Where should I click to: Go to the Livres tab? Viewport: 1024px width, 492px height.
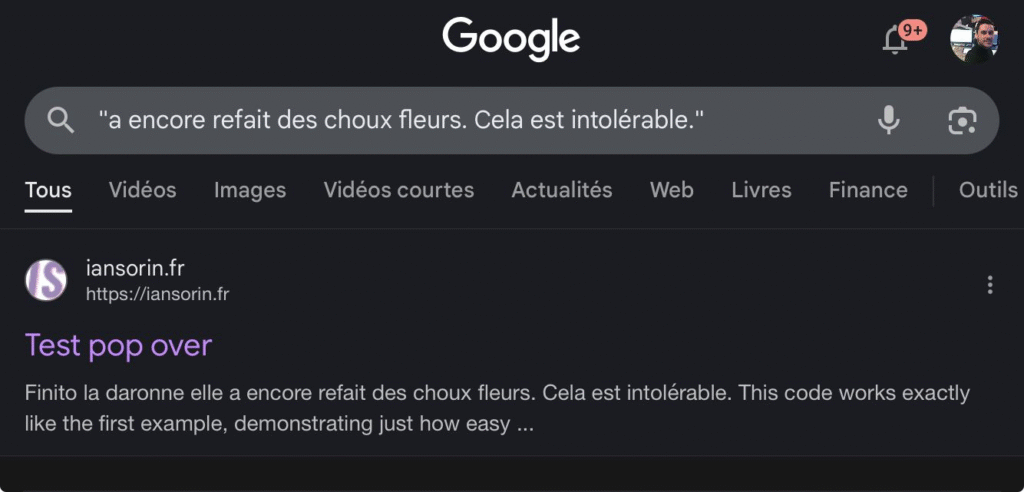pos(761,190)
